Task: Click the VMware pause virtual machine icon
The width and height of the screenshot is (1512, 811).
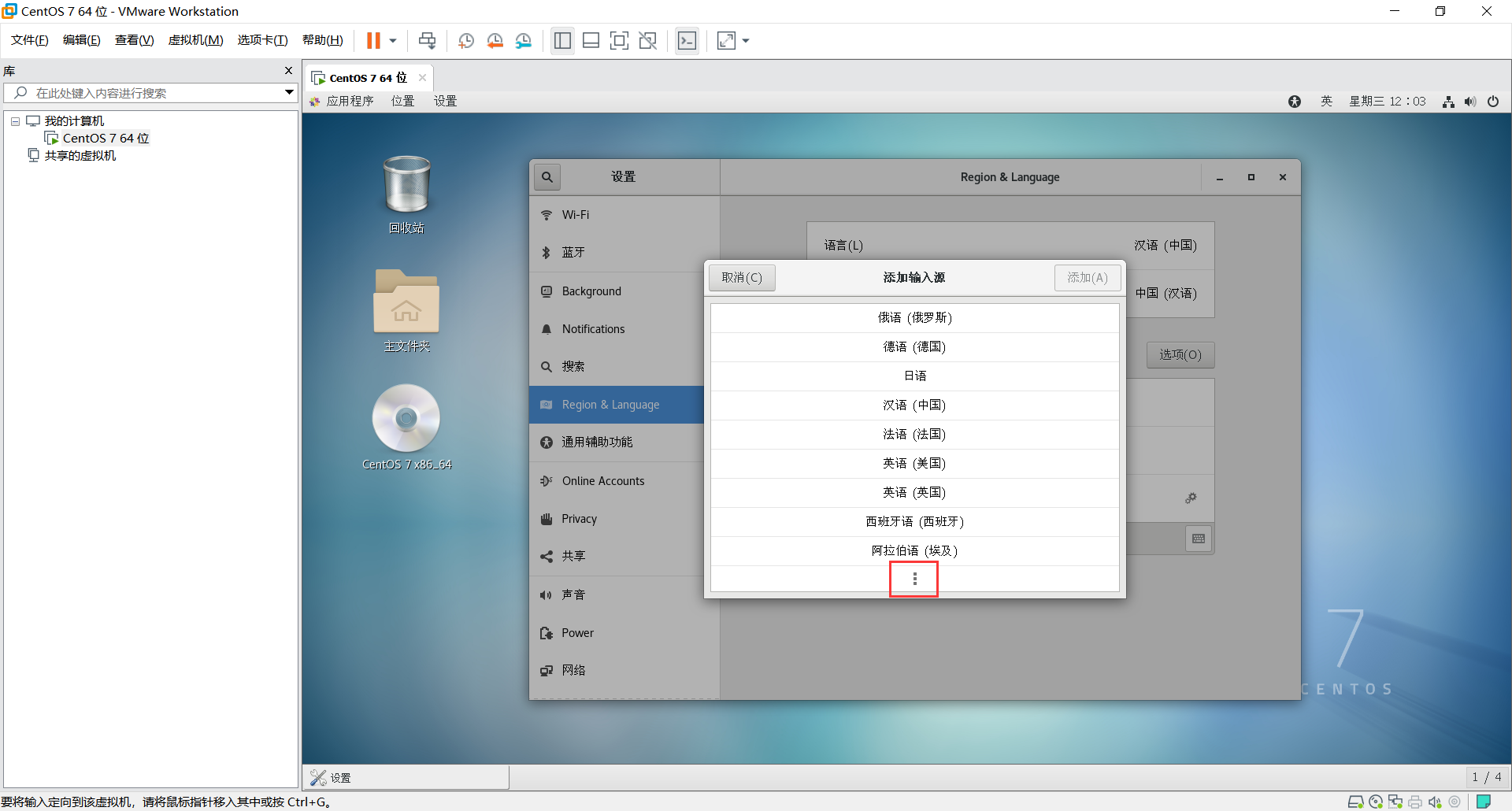Action: (373, 41)
